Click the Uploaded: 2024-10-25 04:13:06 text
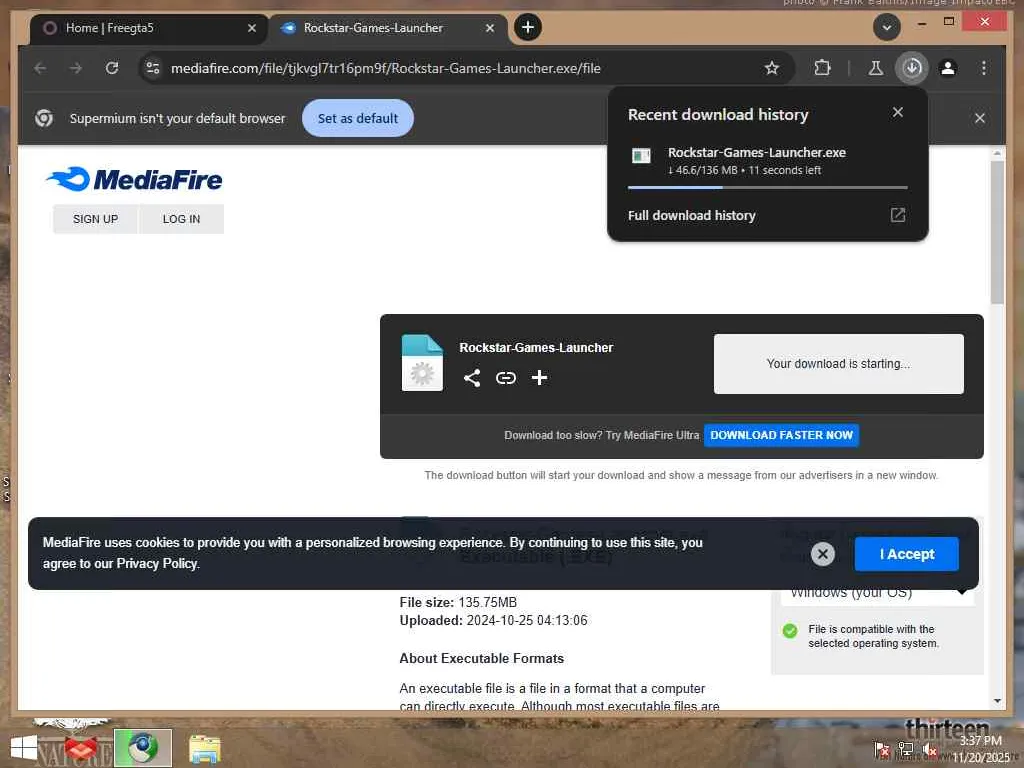The width and height of the screenshot is (1024, 768). 493,620
